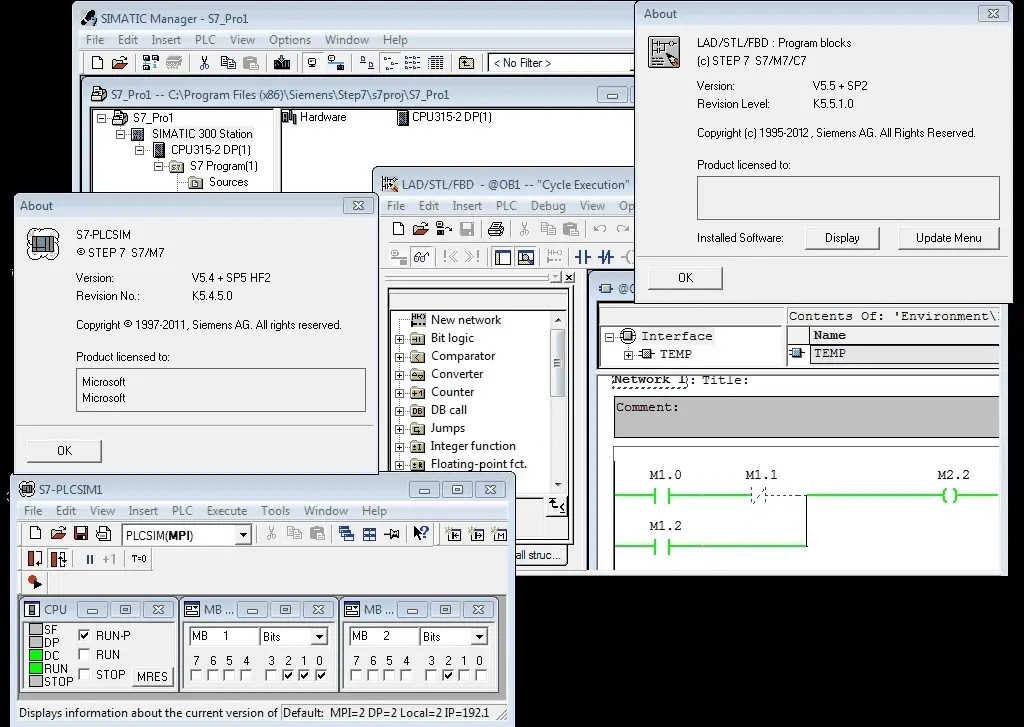Toggle Online view icon in SIMATIC Manager
Viewport: 1024px width, 727px height.
pyautogui.click(x=336, y=63)
